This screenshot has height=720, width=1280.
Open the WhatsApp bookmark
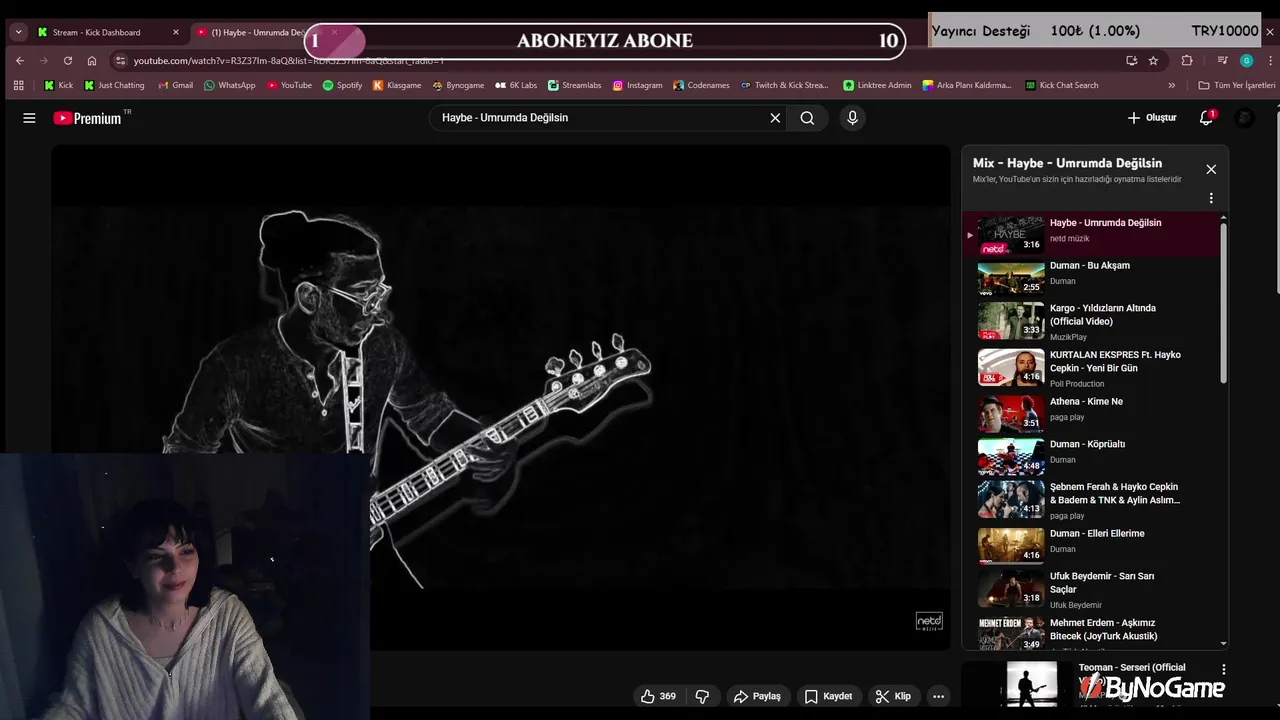click(x=230, y=85)
